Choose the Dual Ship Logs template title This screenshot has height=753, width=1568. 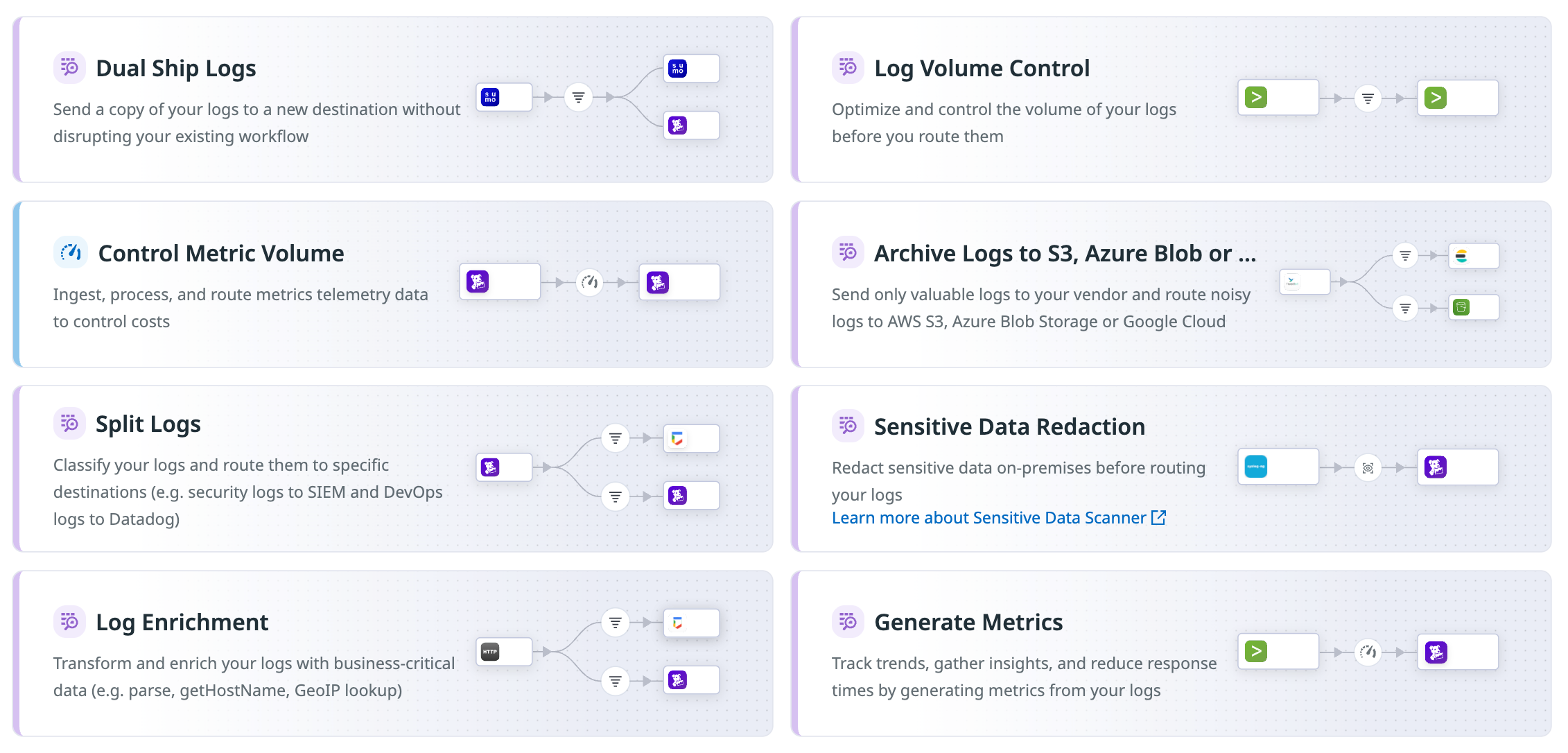(x=176, y=68)
